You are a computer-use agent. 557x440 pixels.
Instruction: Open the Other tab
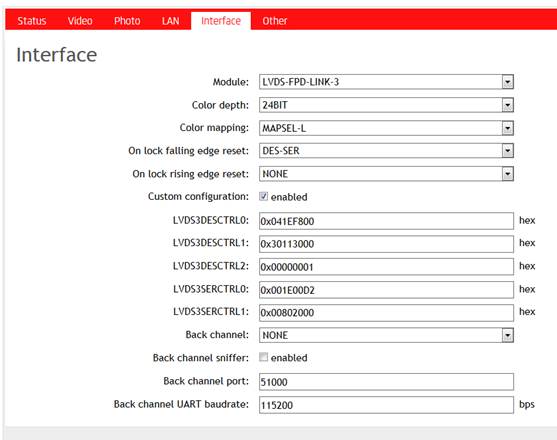tap(275, 21)
